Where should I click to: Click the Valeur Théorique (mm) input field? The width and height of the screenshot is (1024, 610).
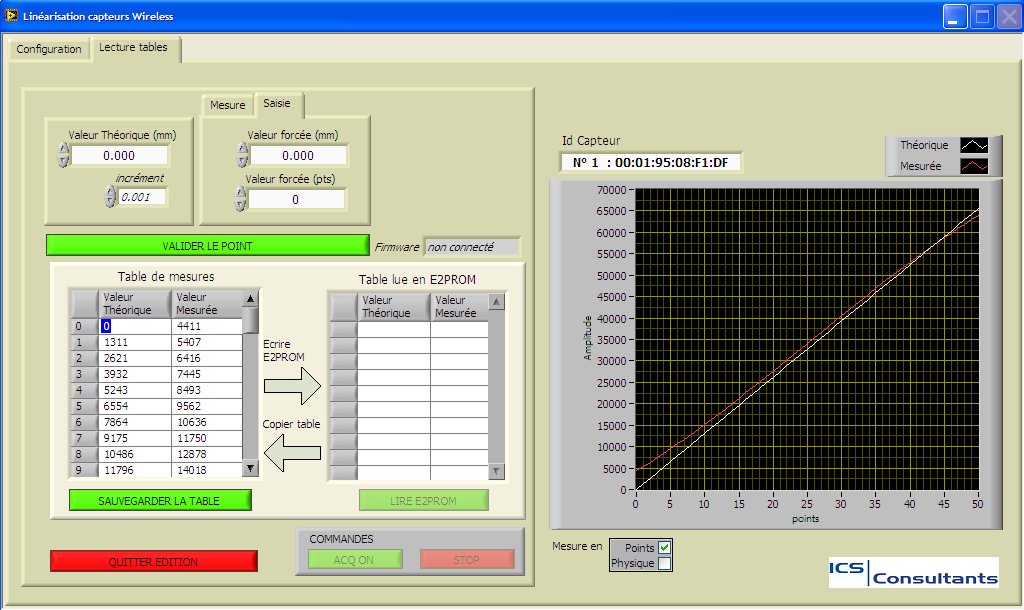coord(120,156)
